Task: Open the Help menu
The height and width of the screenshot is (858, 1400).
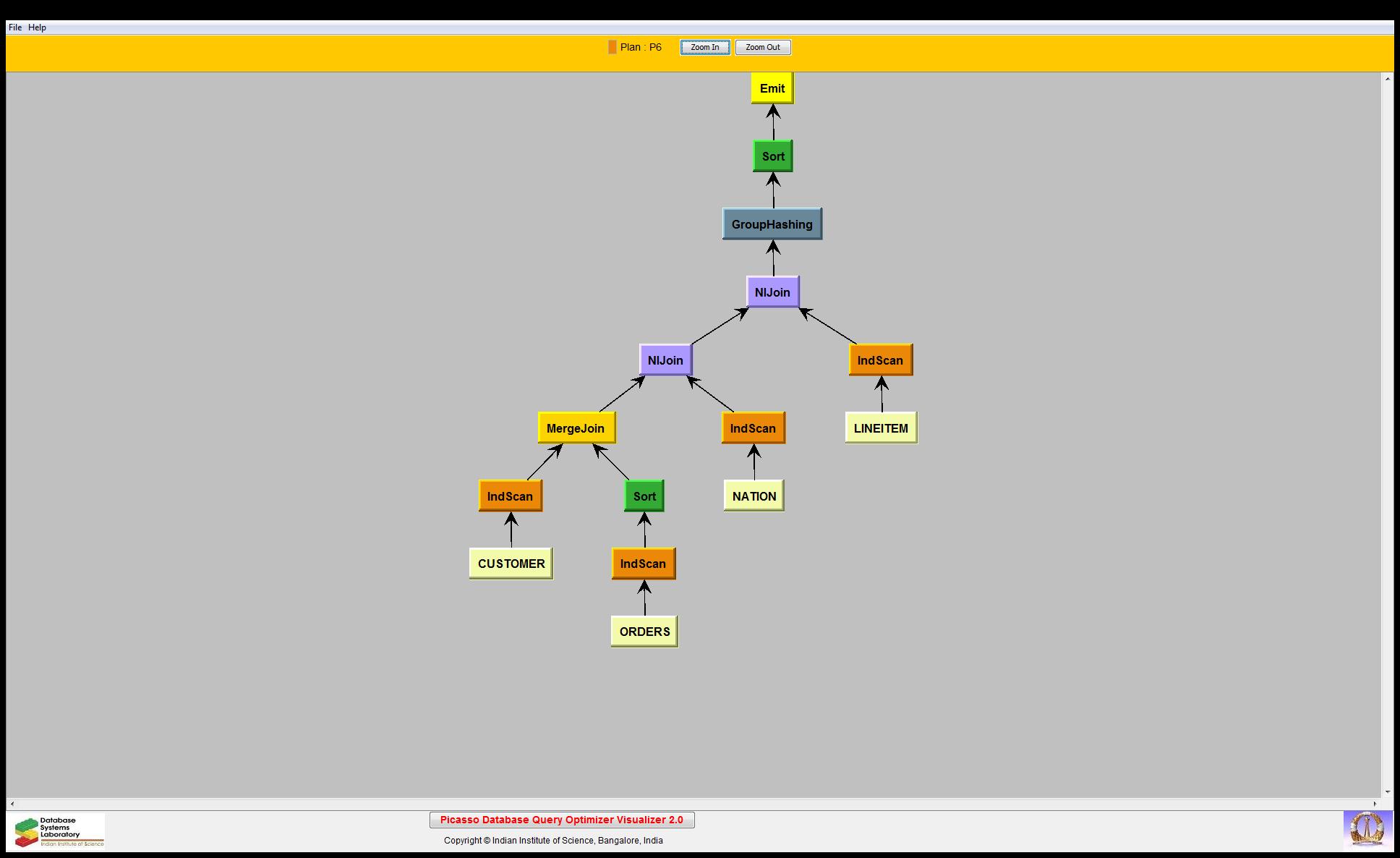Action: (37, 27)
